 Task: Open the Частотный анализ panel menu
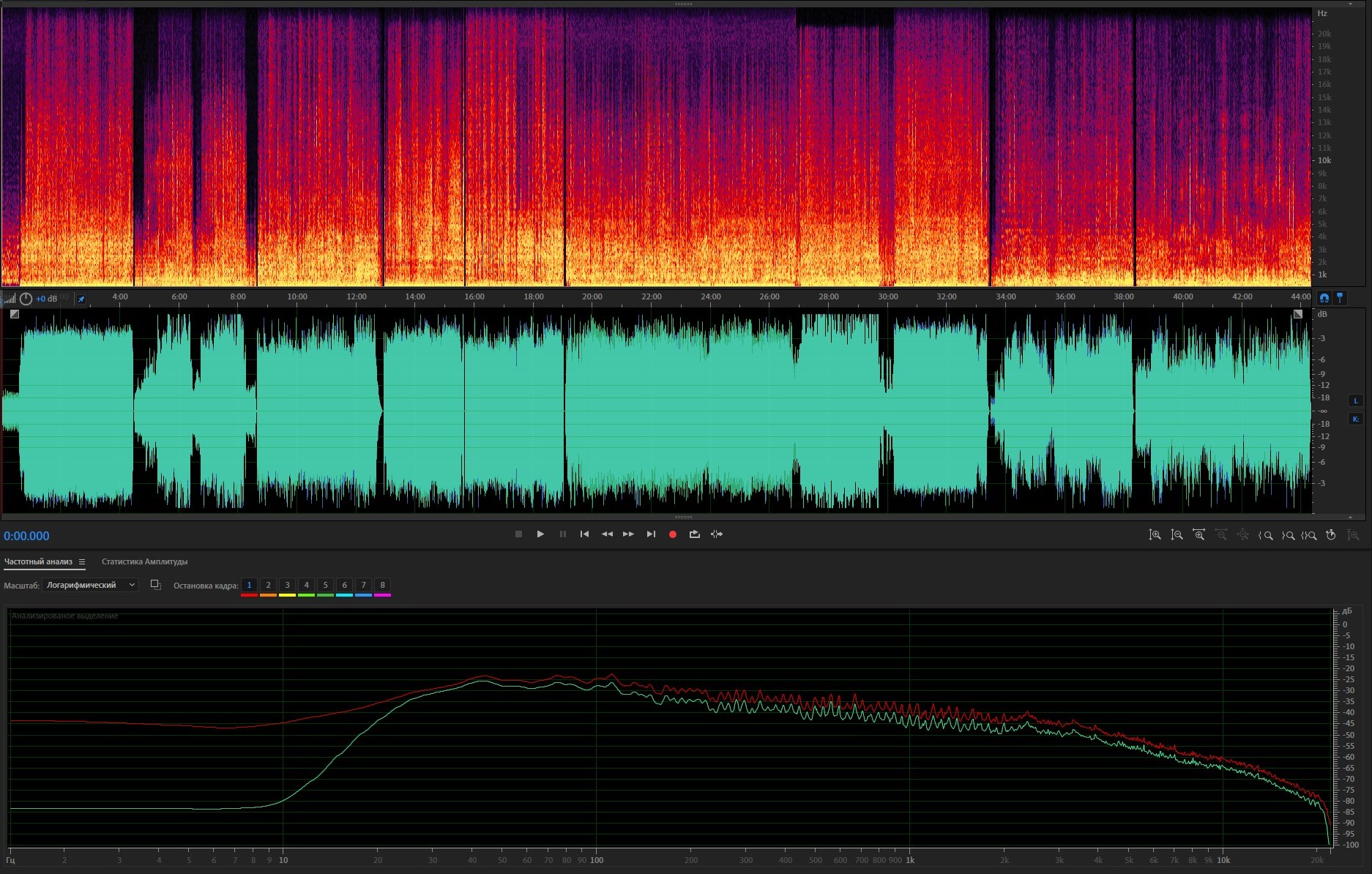coord(82,562)
